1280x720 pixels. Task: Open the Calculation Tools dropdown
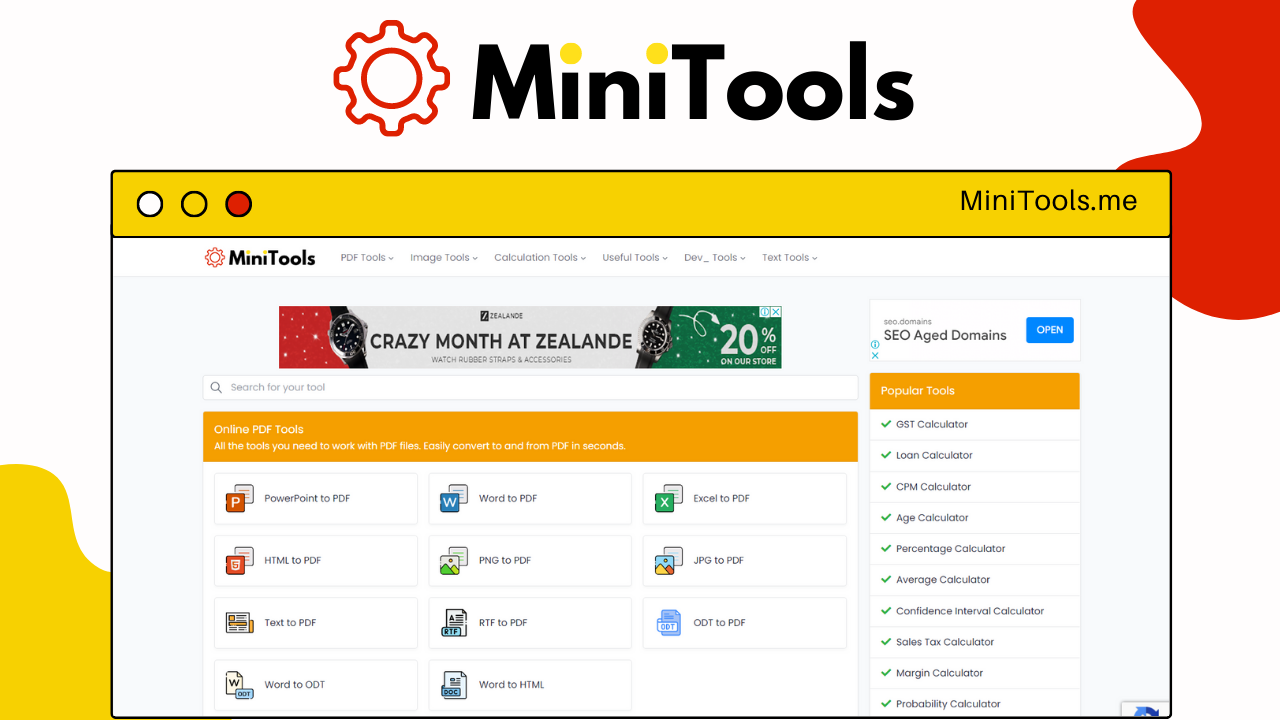[x=540, y=257]
